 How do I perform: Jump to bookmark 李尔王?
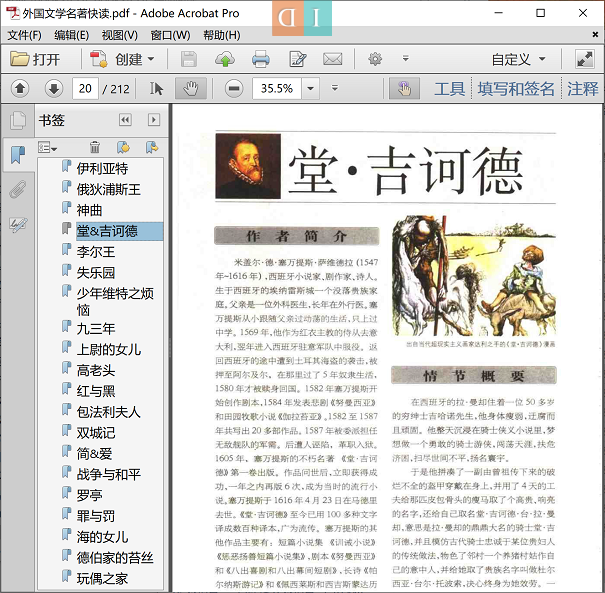click(x=96, y=252)
